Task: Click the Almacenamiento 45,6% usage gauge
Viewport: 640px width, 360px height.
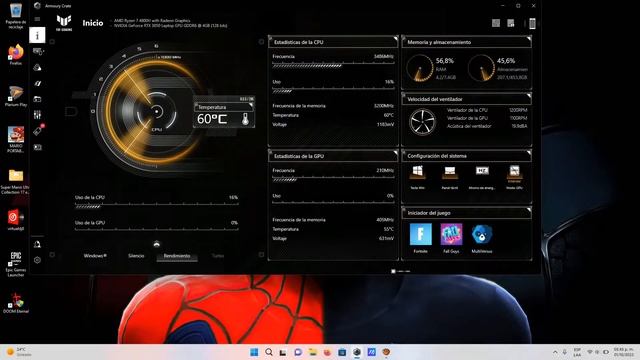Action: [x=481, y=68]
